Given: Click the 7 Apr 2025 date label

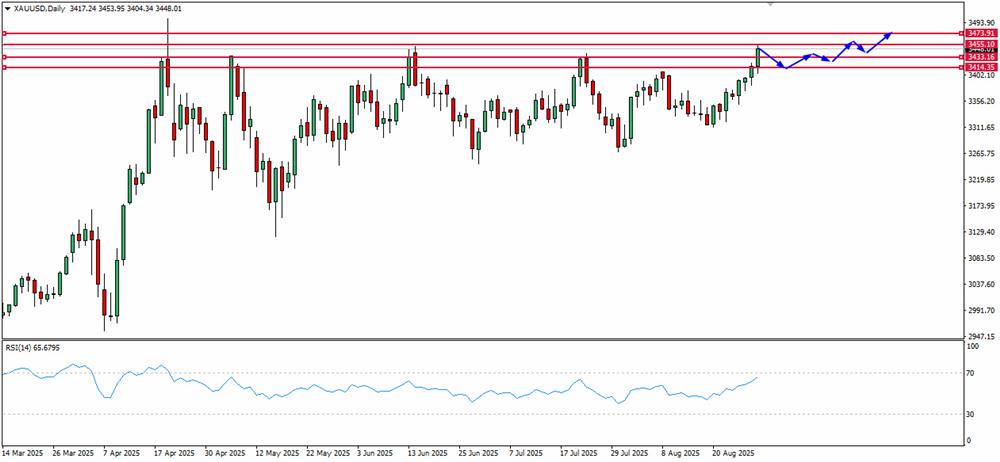Looking at the screenshot, I should tap(123, 452).
